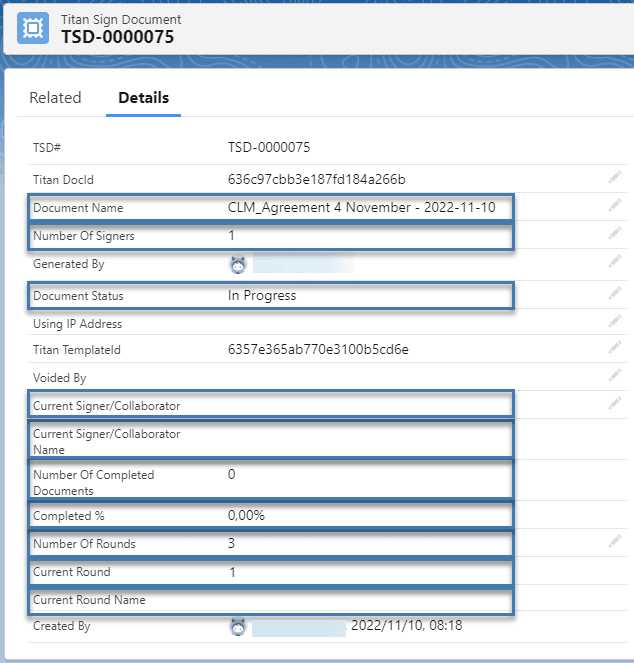Edit the Document Status field pencil

click(615, 293)
